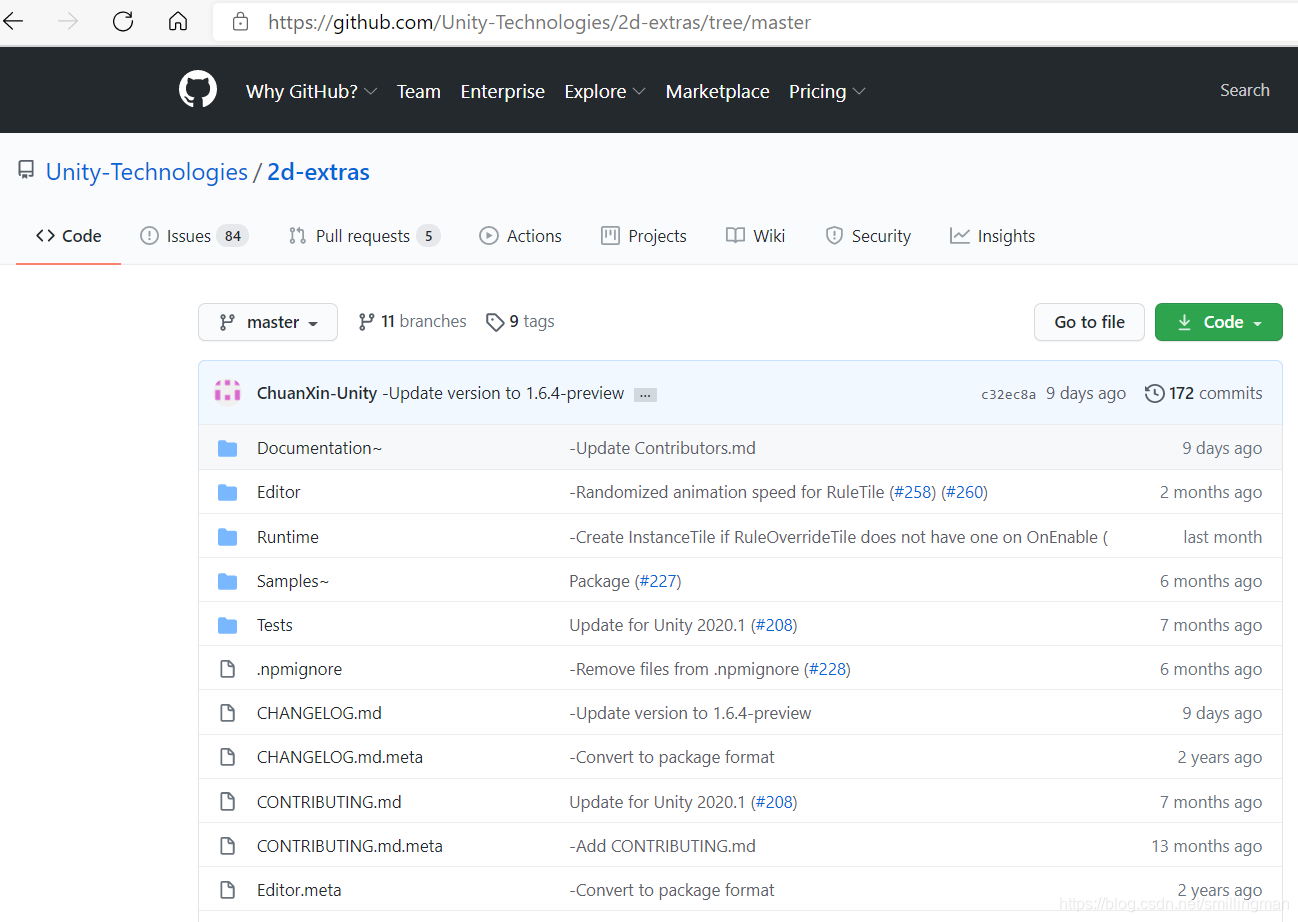Open commit hash c32ec8a
Viewport: 1298px width, 922px height.
point(1008,394)
